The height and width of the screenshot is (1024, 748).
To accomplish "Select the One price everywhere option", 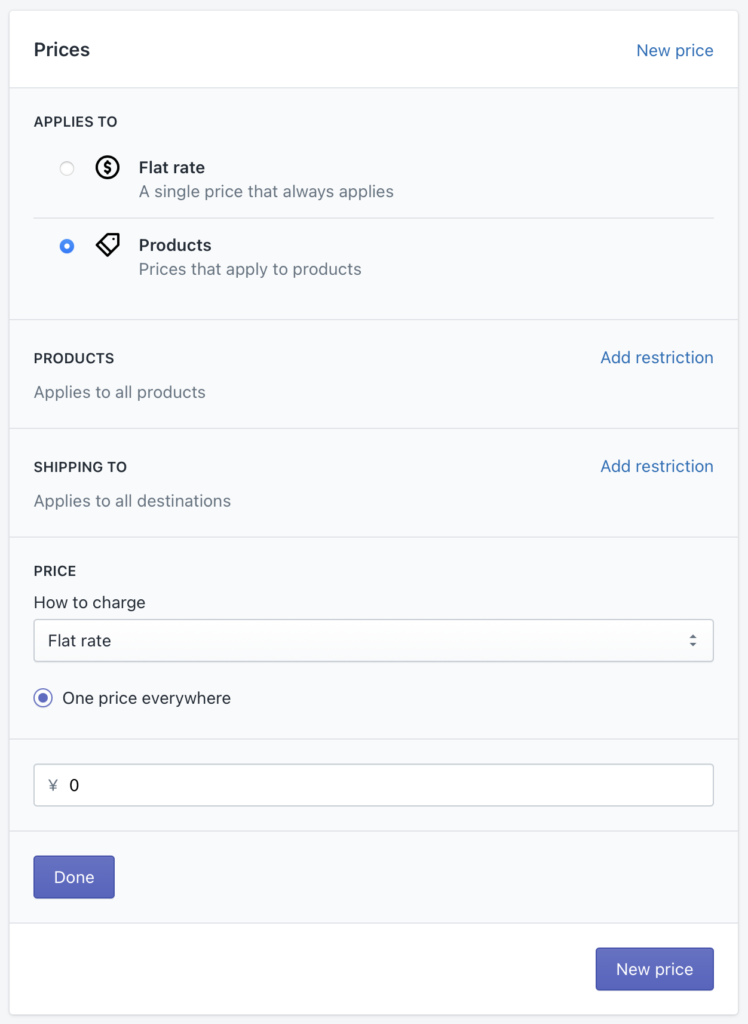I will [x=43, y=698].
